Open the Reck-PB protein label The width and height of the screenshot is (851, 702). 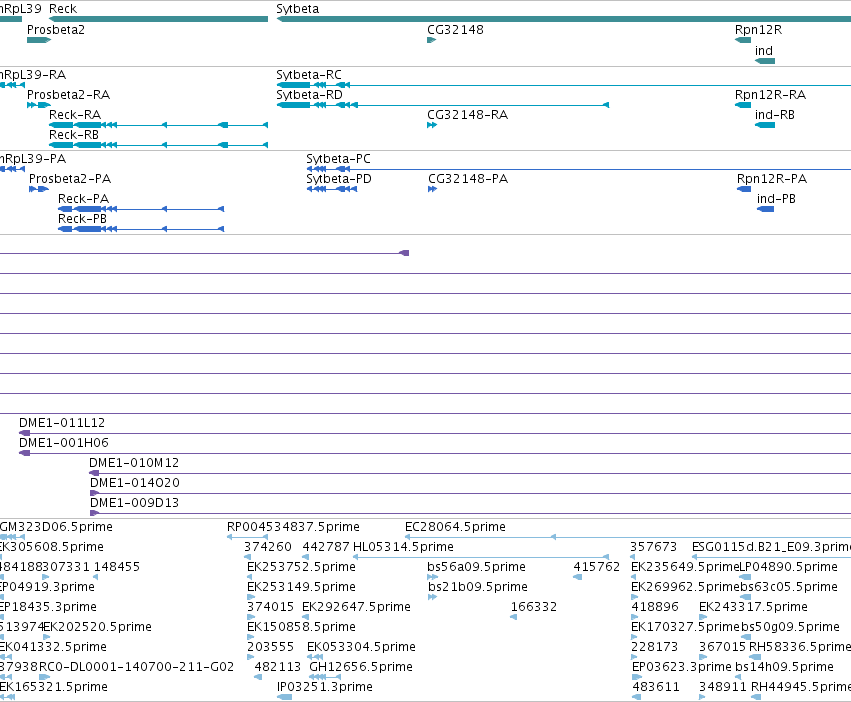coord(82,219)
